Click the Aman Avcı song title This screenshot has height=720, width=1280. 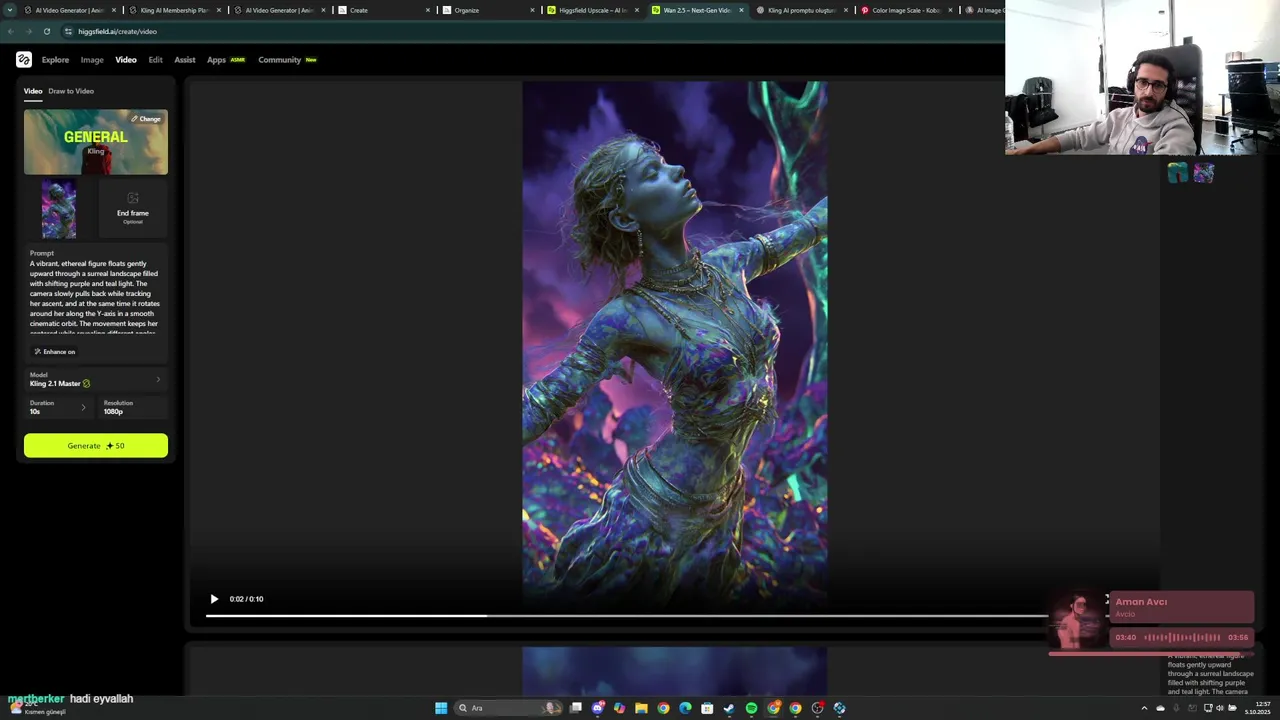click(1141, 602)
